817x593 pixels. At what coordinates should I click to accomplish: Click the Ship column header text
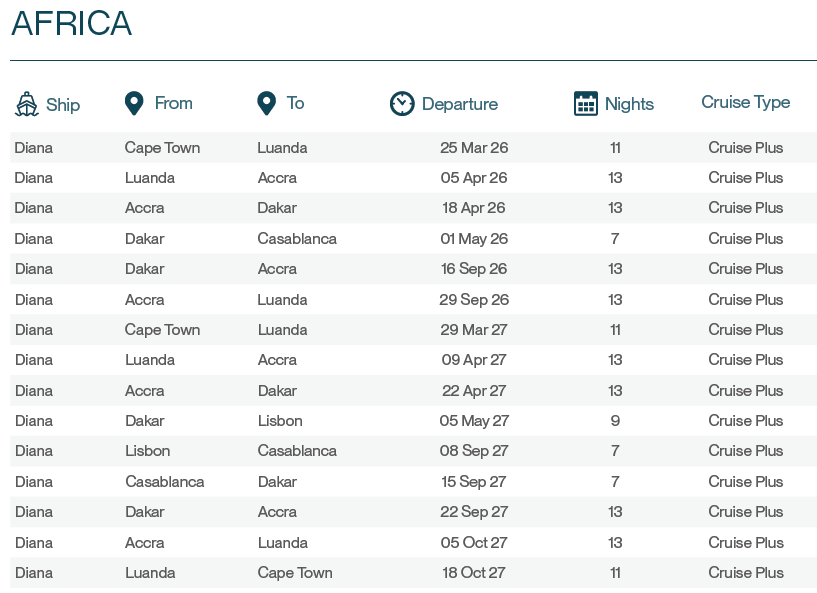(63, 104)
